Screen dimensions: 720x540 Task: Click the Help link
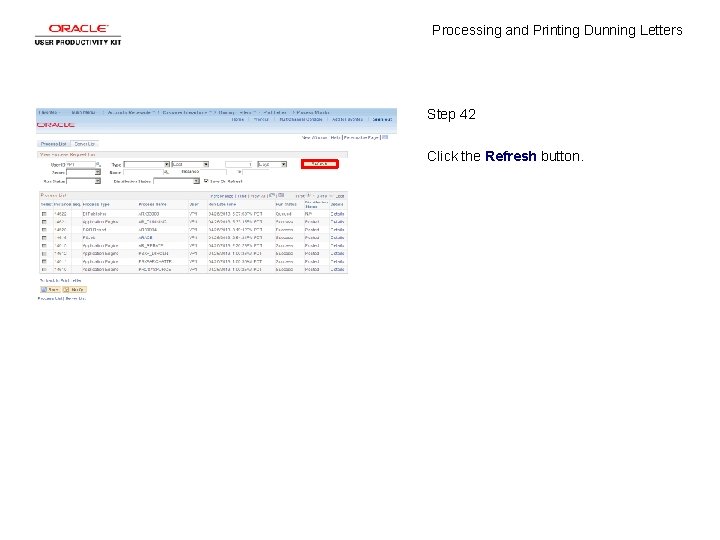pyautogui.click(x=335, y=137)
